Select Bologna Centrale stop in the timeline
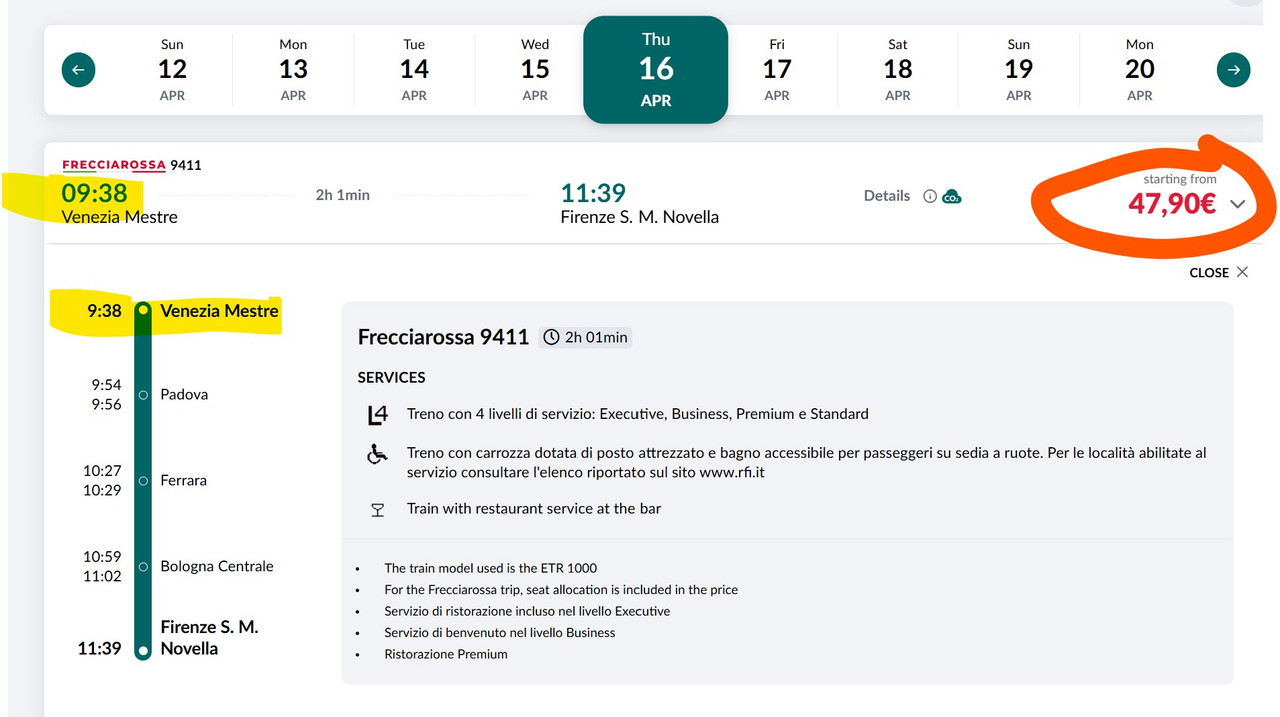 tap(216, 566)
